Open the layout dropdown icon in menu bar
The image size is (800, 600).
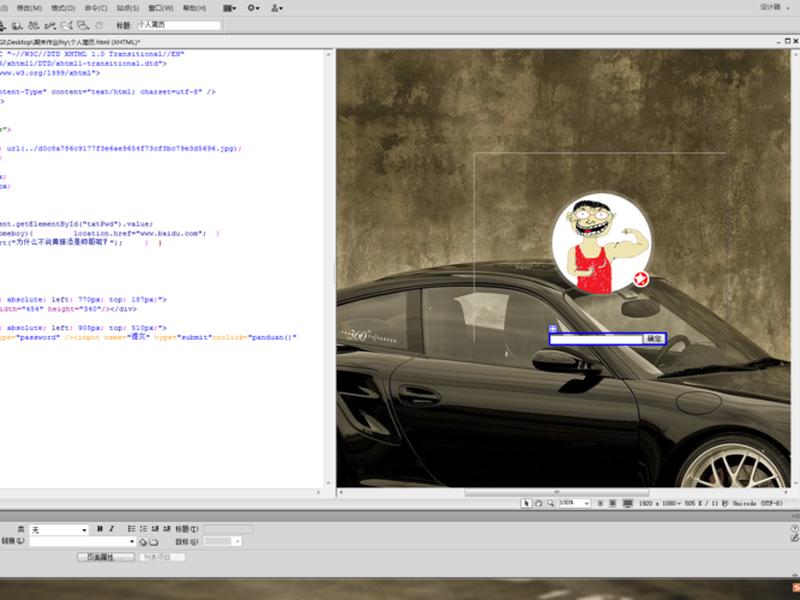point(230,8)
